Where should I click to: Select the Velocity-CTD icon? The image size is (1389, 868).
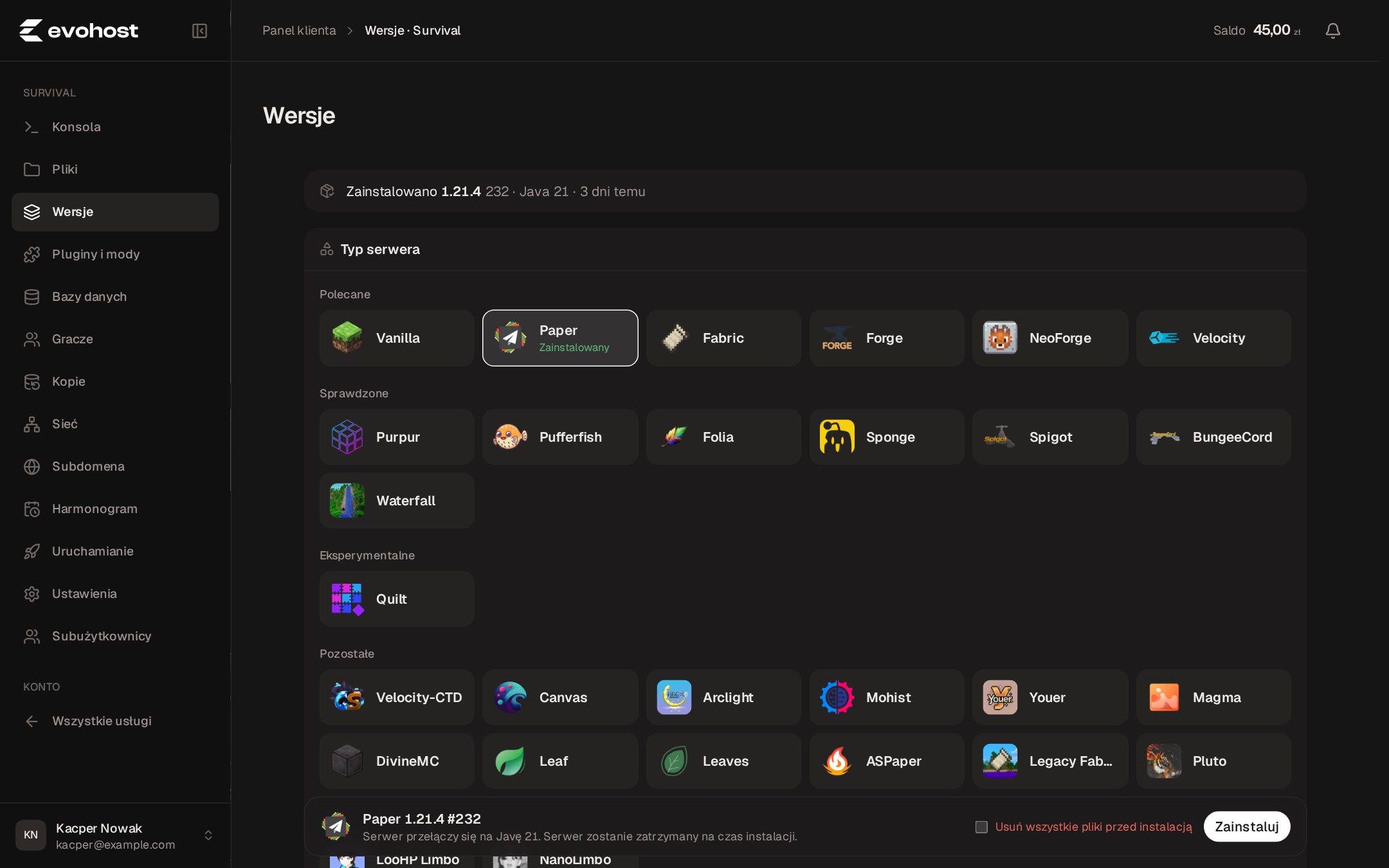click(x=347, y=698)
